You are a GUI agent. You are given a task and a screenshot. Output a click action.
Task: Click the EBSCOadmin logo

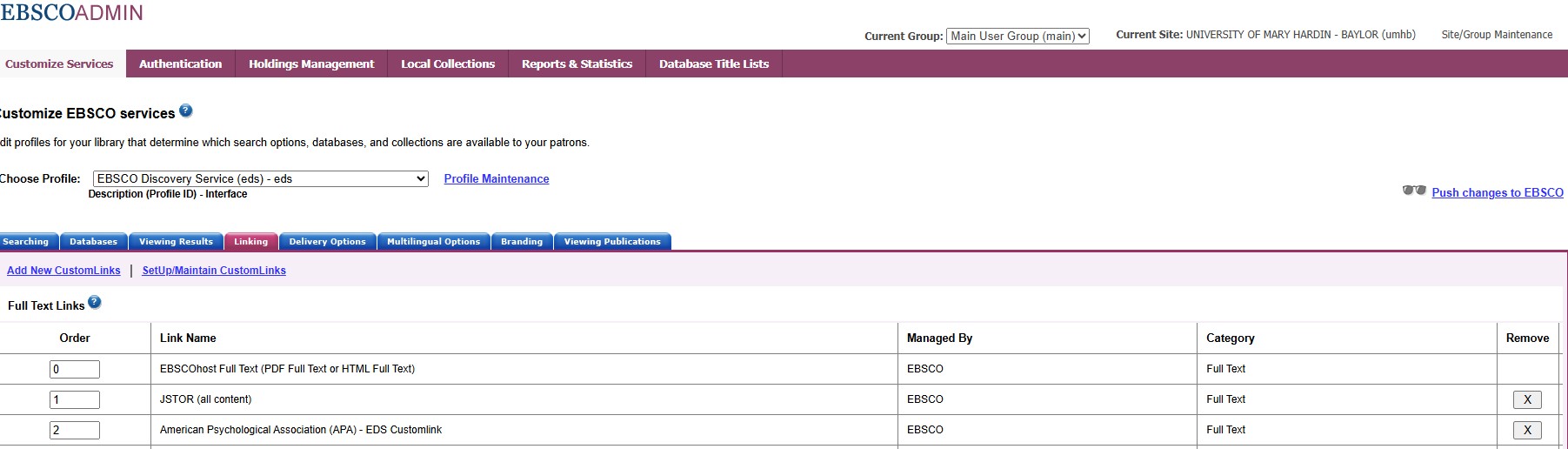click(x=71, y=12)
